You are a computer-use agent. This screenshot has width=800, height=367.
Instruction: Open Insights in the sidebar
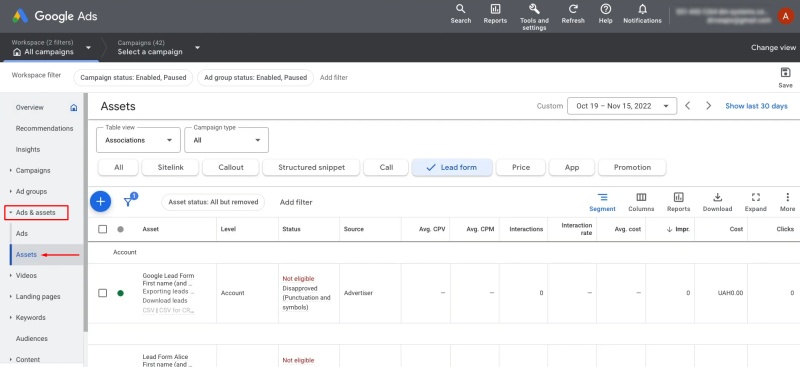pyautogui.click(x=28, y=150)
